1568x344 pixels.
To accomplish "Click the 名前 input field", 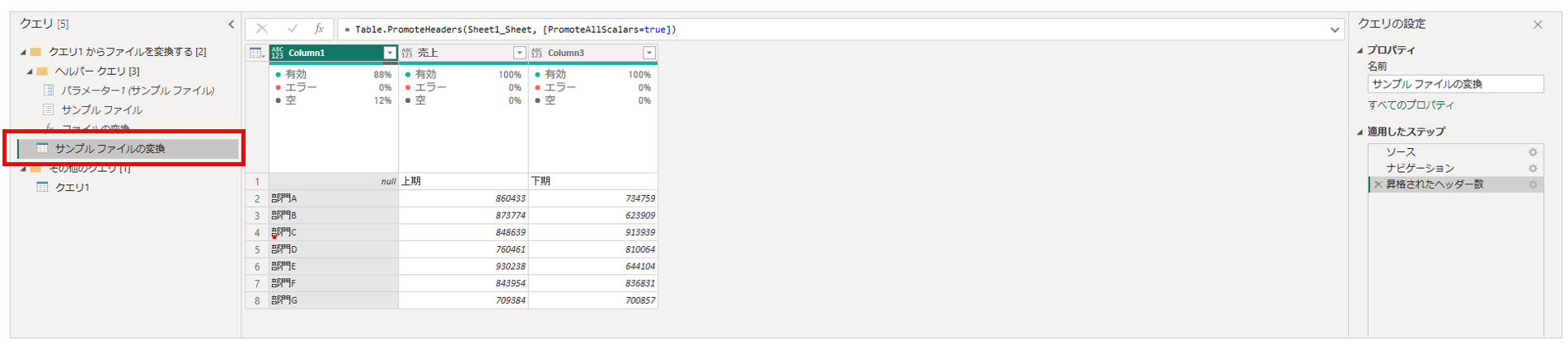I will click(1455, 84).
